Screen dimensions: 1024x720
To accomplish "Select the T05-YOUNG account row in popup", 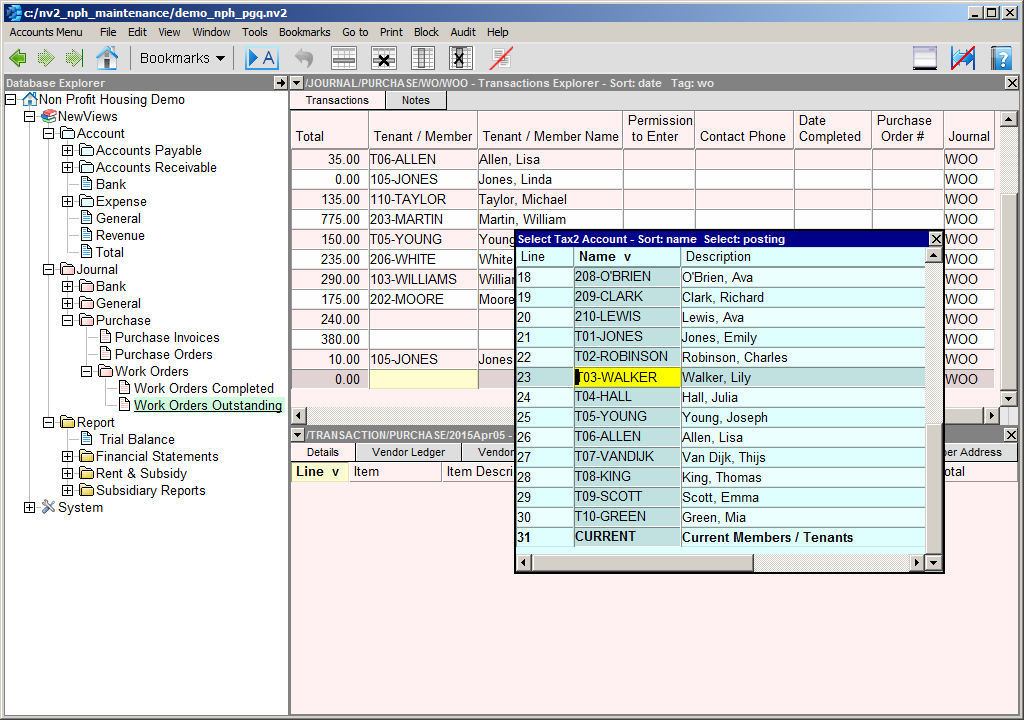I will click(x=612, y=417).
